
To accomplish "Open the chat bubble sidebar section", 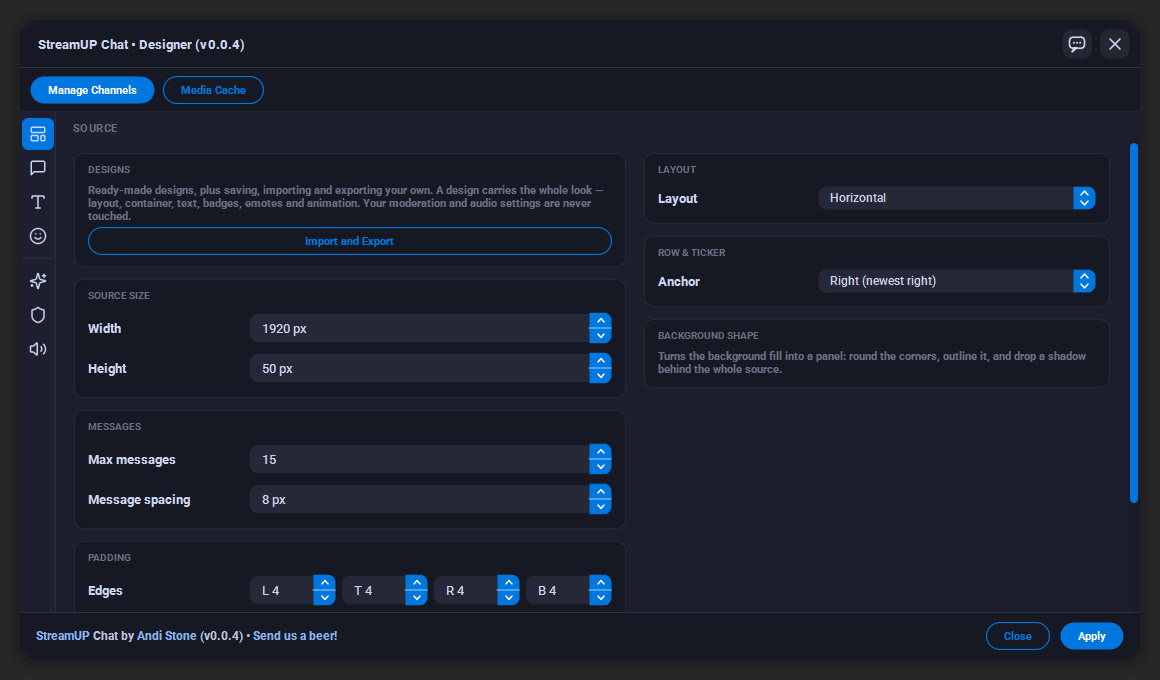I will (x=38, y=168).
